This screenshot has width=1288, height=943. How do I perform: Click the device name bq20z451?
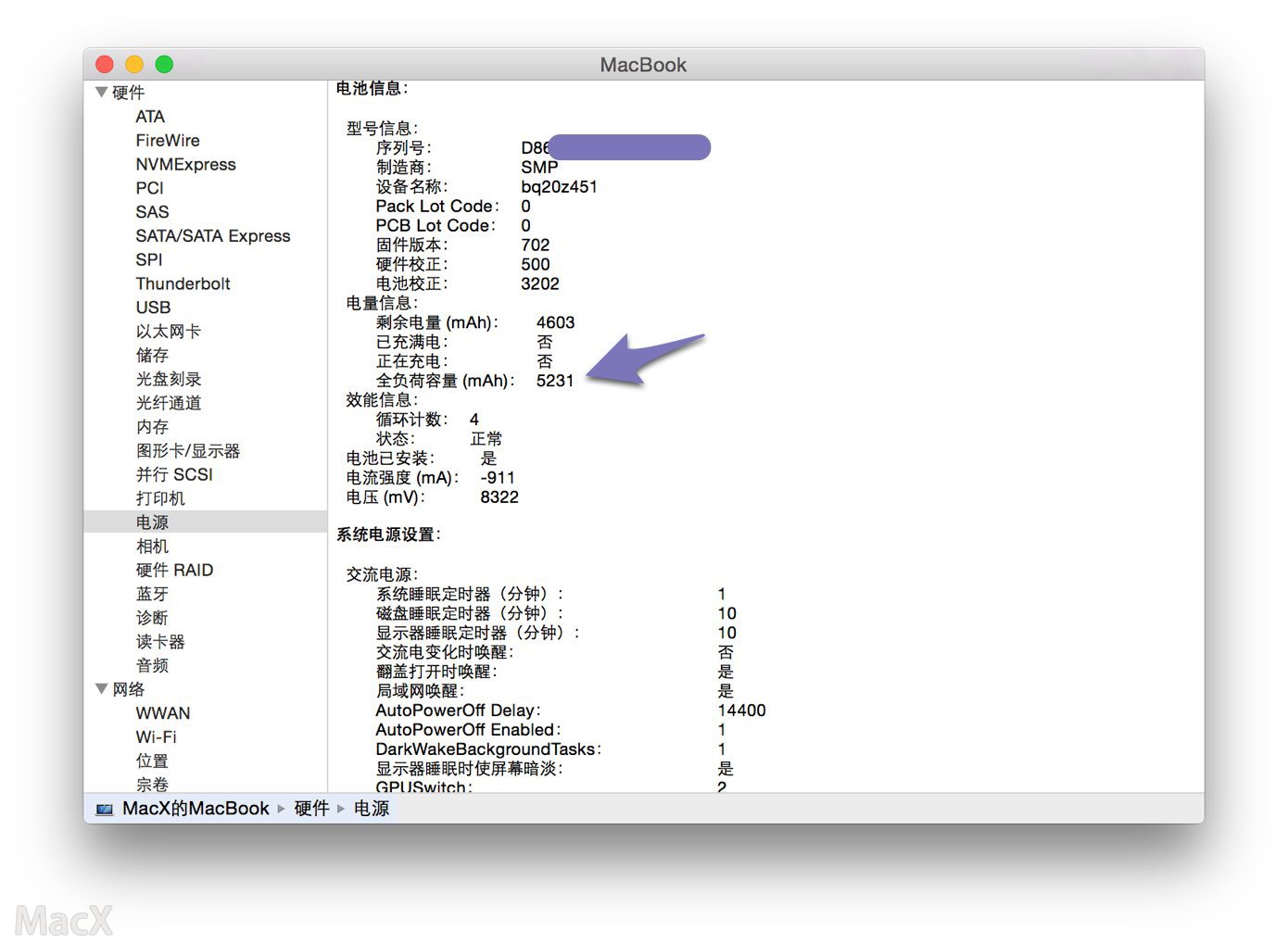click(x=559, y=187)
